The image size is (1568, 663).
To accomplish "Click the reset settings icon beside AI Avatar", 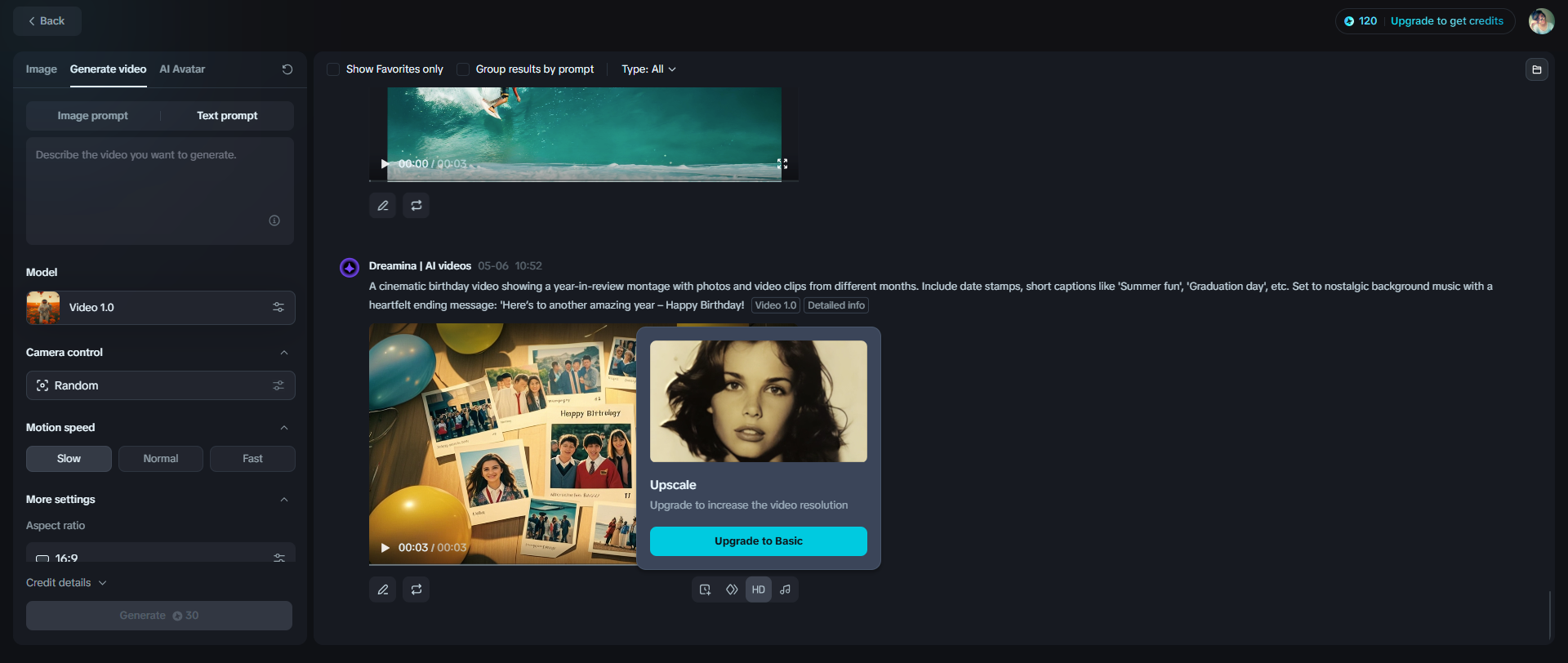I will [287, 69].
